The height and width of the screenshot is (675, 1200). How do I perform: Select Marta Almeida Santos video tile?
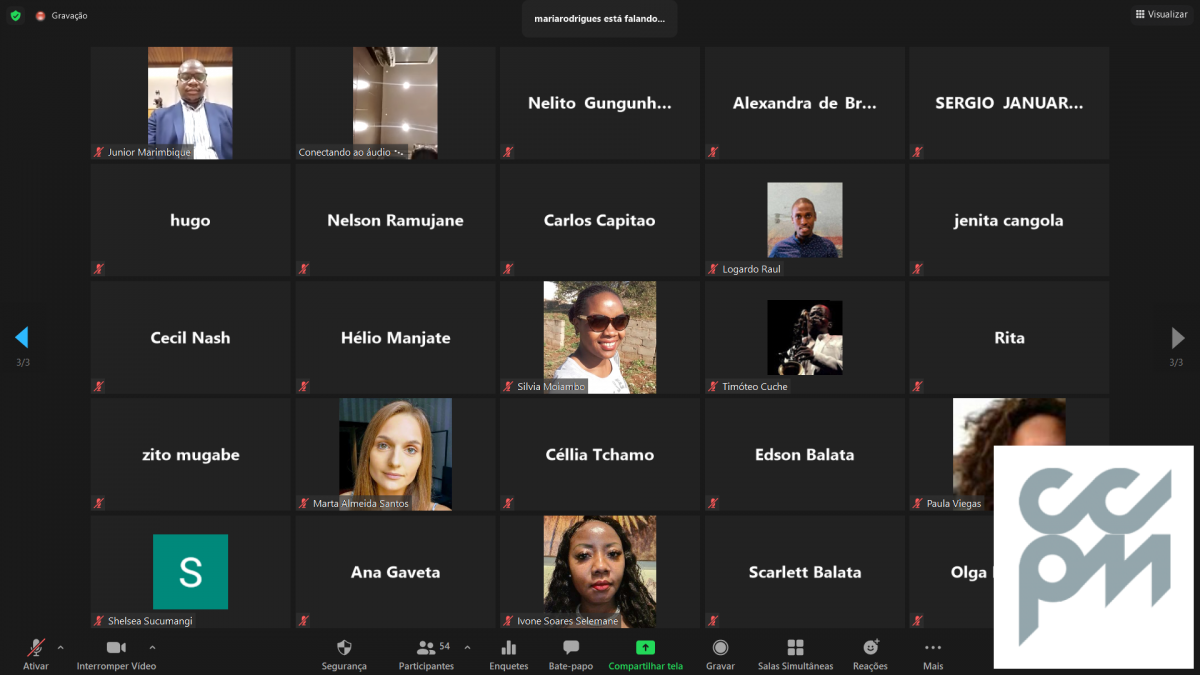point(395,454)
